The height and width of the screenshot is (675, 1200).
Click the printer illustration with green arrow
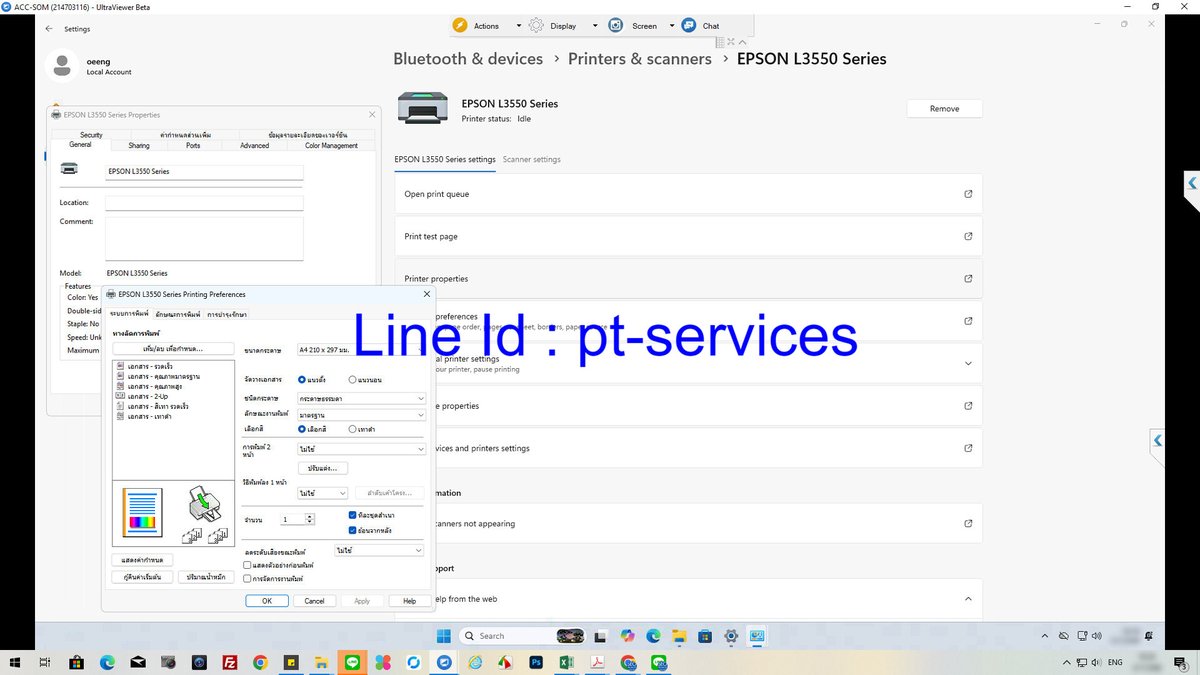(x=204, y=505)
